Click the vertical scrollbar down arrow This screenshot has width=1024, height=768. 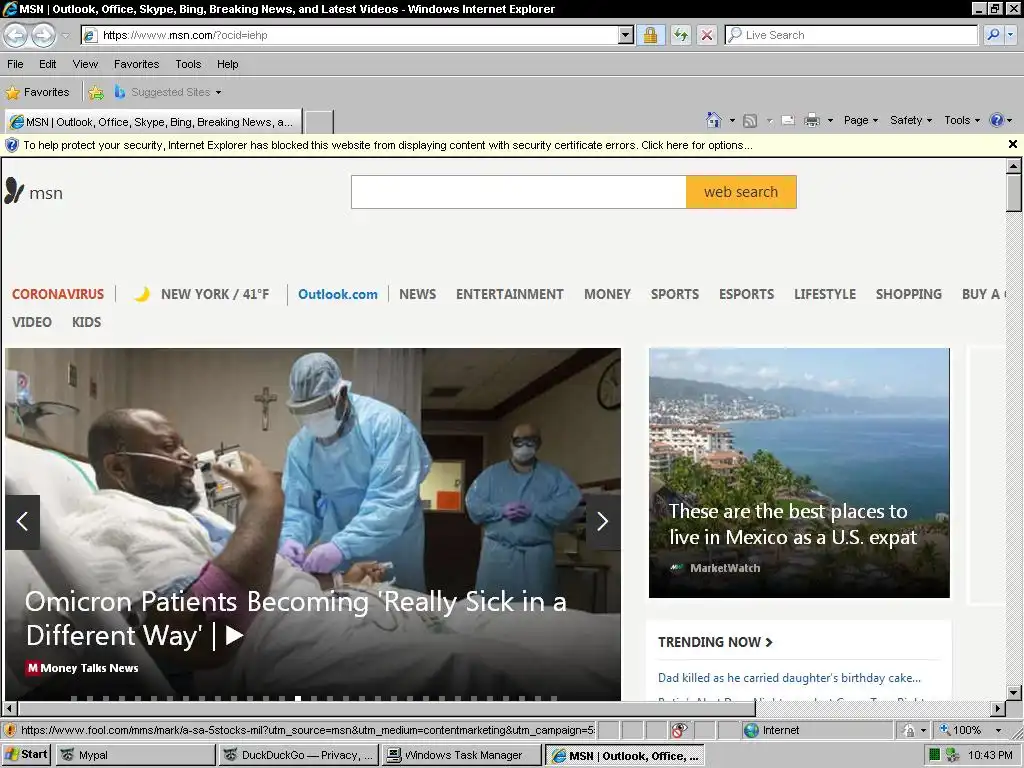point(1013,692)
